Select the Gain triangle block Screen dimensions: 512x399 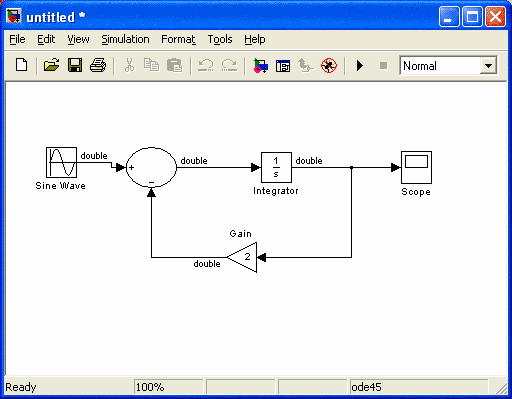242,257
